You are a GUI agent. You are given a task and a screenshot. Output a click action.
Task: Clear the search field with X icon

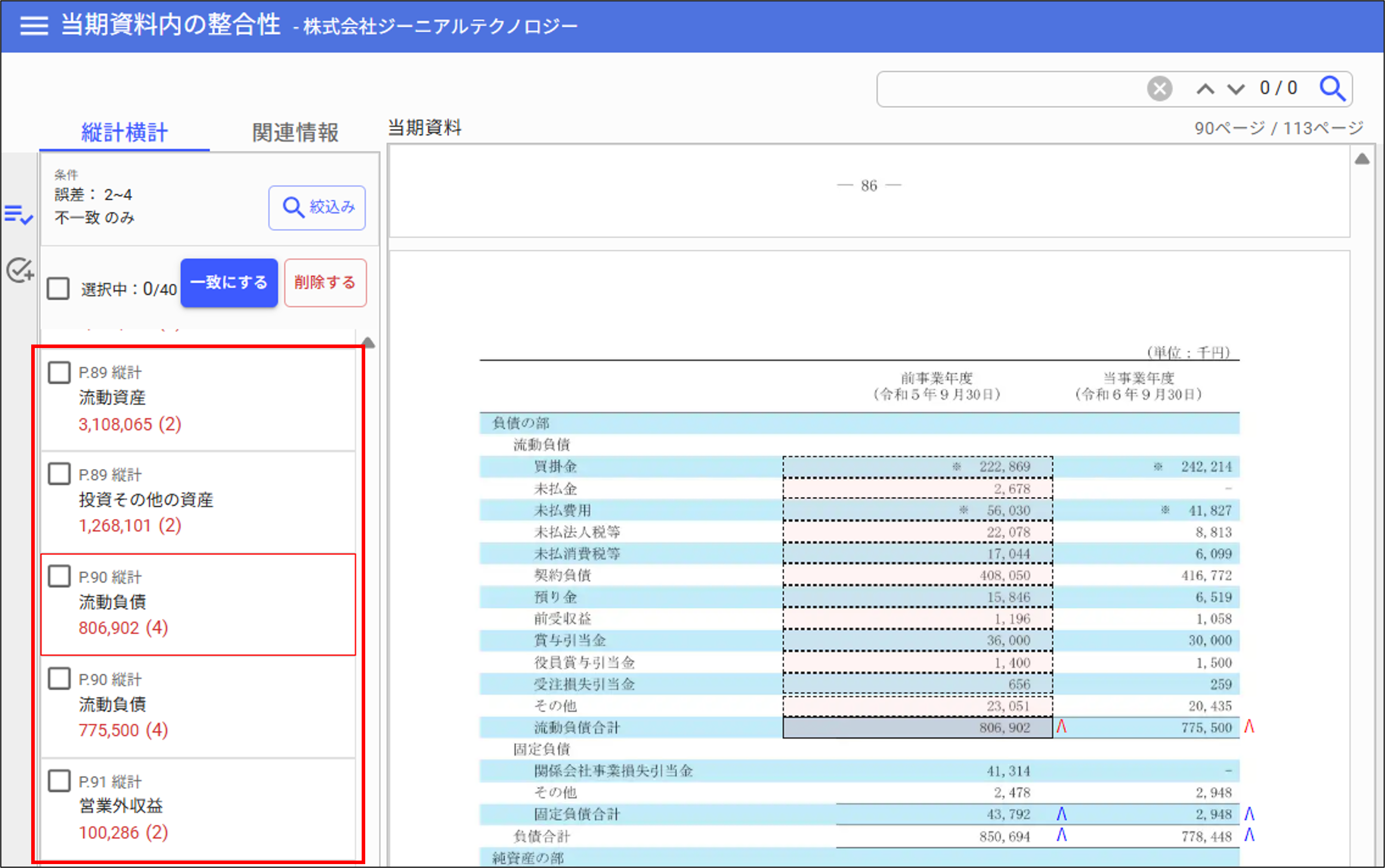click(x=1159, y=89)
